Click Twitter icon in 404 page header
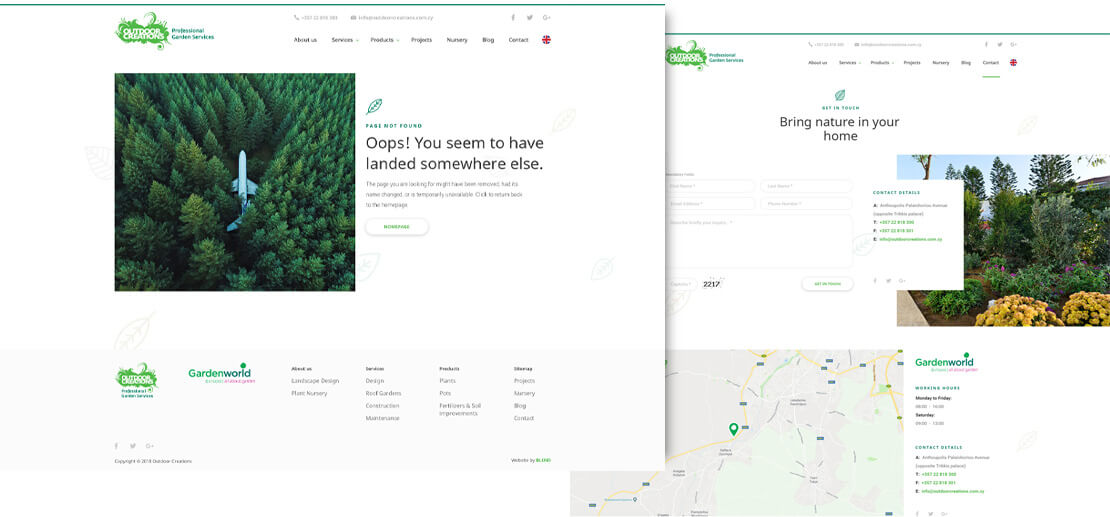This screenshot has height=517, width=1110. click(530, 18)
